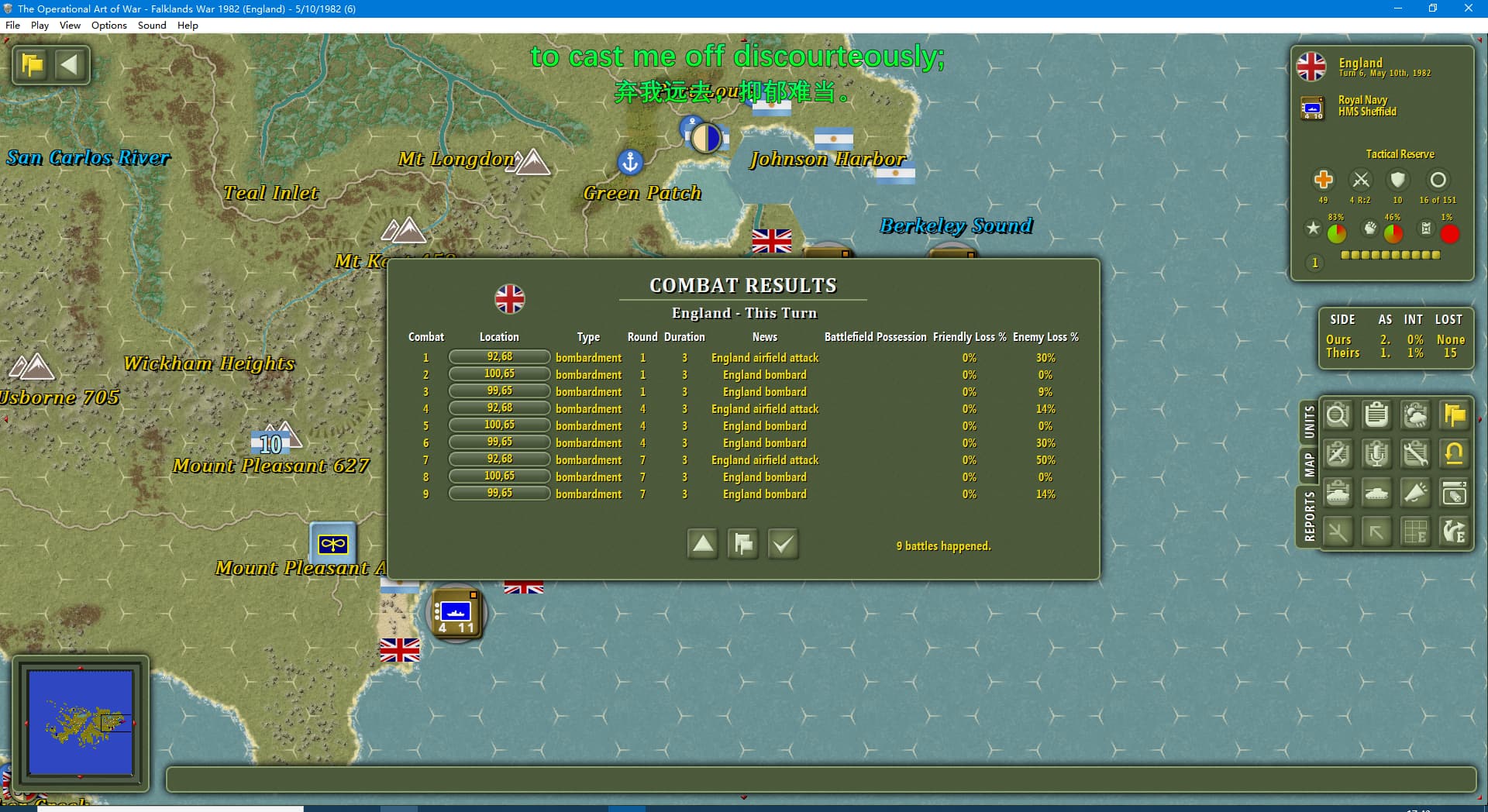Click the branching lines icon
1488x812 pixels.
[x=1338, y=532]
